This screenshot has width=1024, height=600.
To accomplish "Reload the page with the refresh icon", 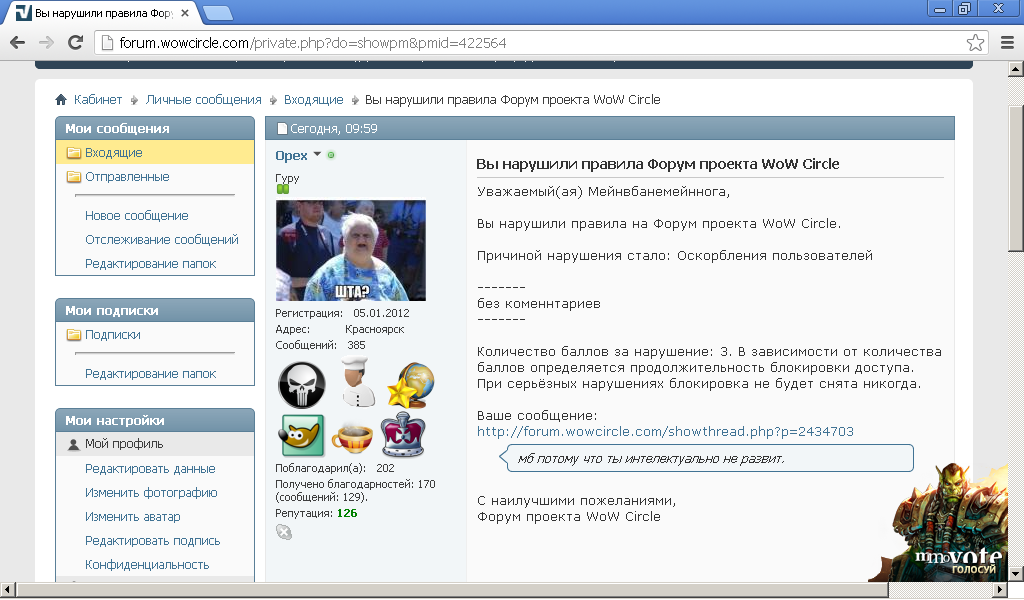I will (x=75, y=43).
